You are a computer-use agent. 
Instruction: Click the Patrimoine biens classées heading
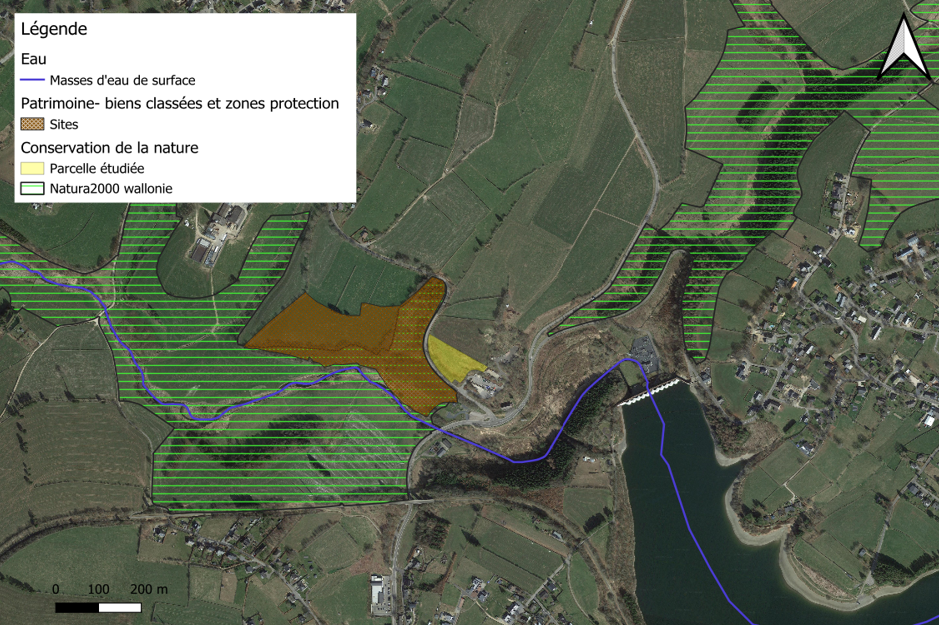point(180,103)
